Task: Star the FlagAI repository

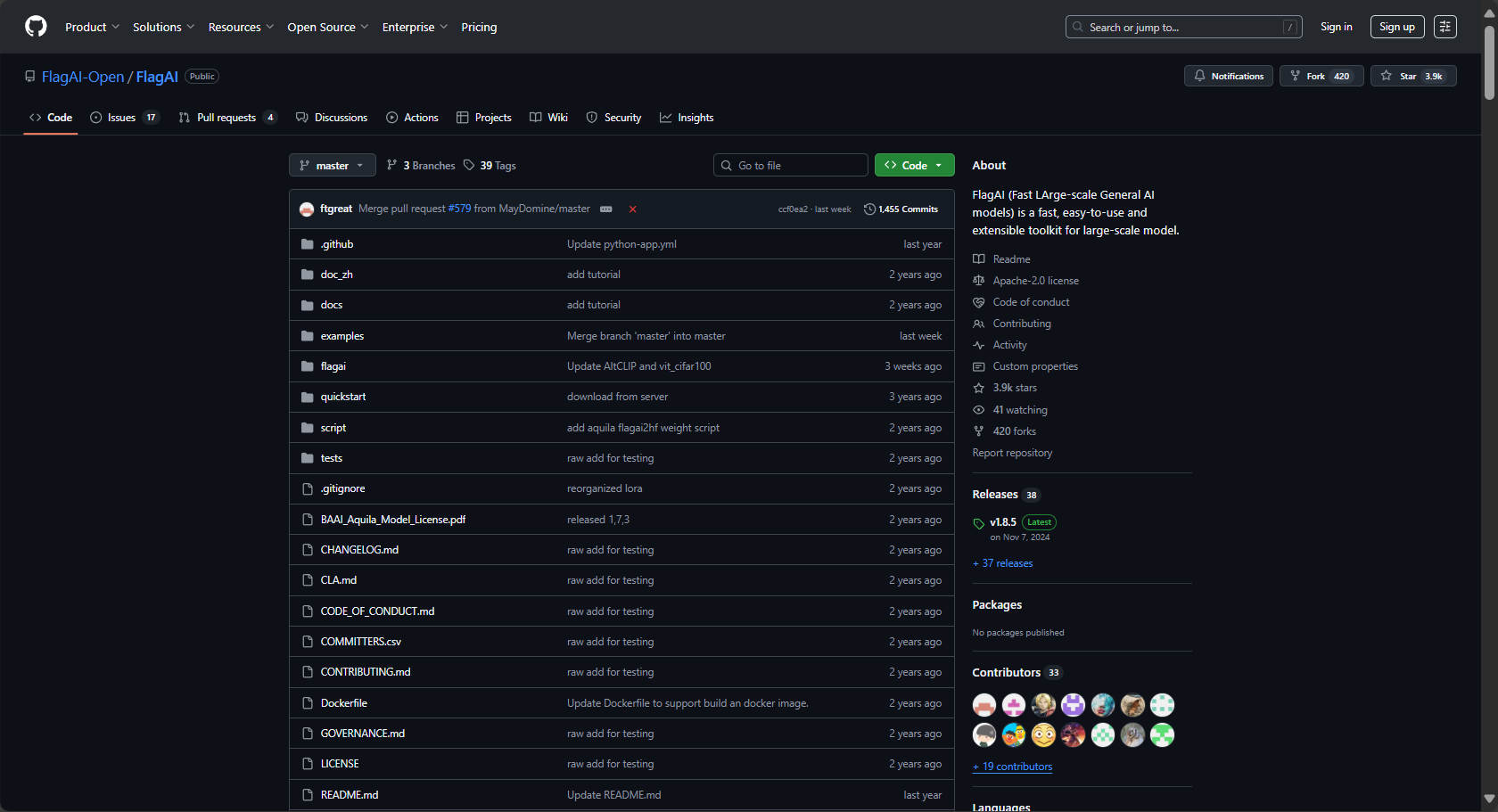Action: pyautogui.click(x=1413, y=76)
